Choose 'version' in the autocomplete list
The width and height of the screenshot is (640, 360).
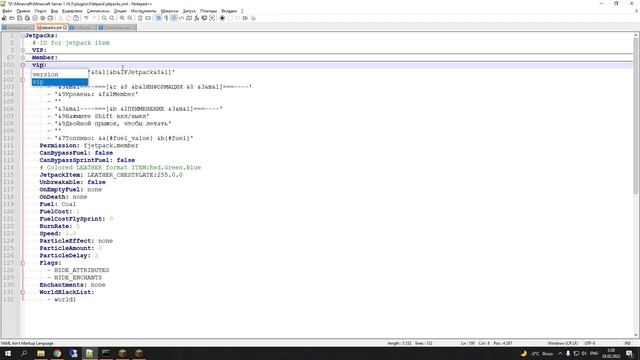click(x=60, y=74)
